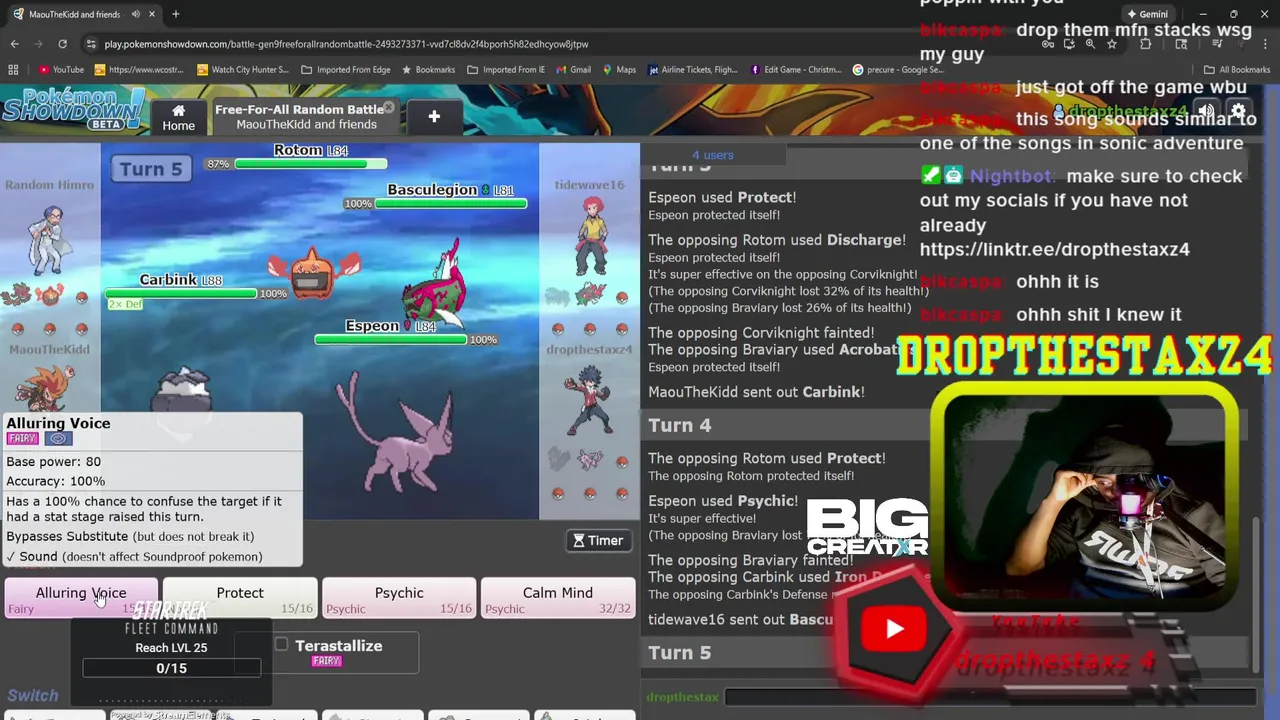Click 'MaouTheKidd sent out Carbink!' log line
Image resolution: width=1280 pixels, height=720 pixels.
click(756, 392)
